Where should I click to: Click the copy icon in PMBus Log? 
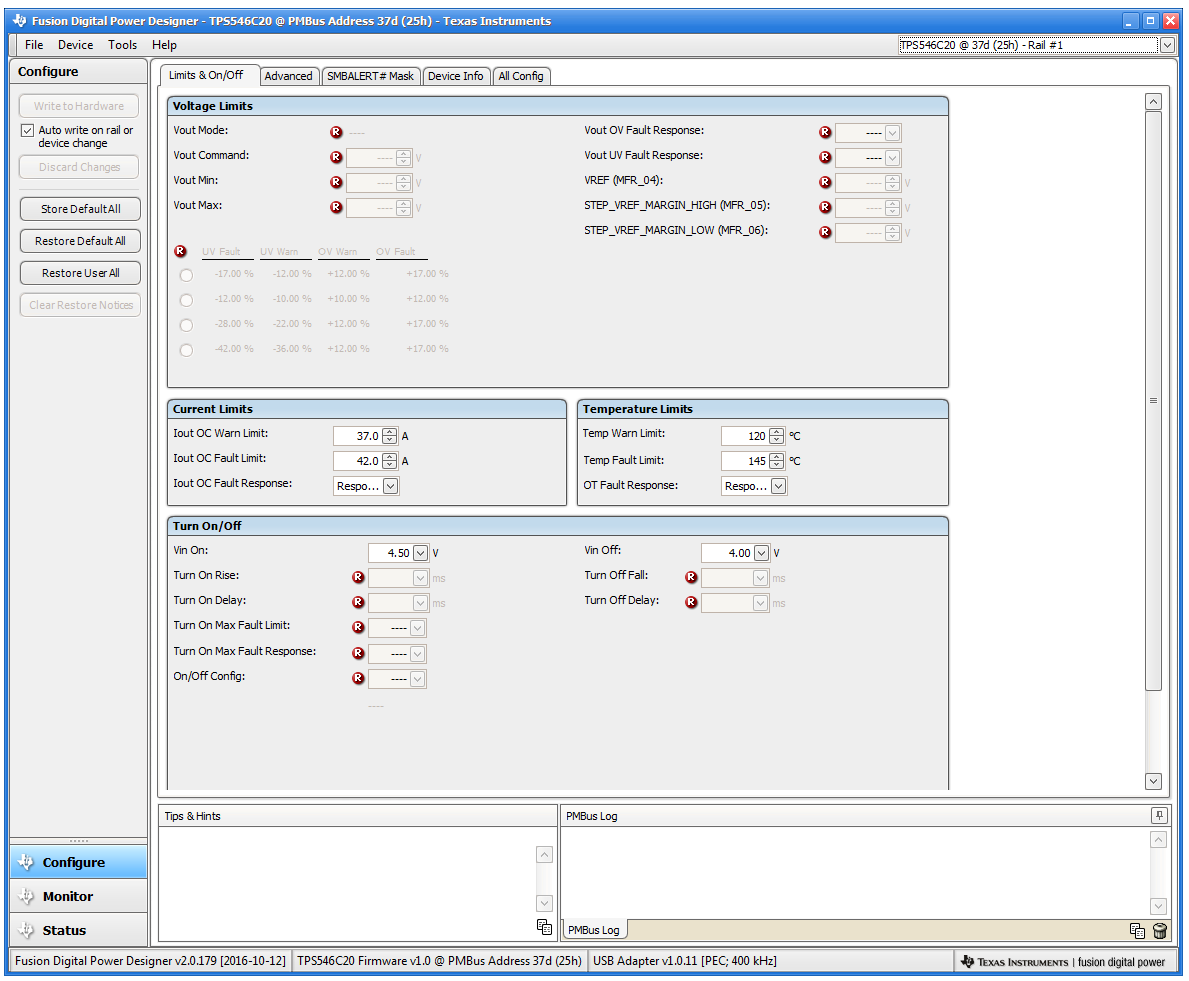(x=1137, y=931)
